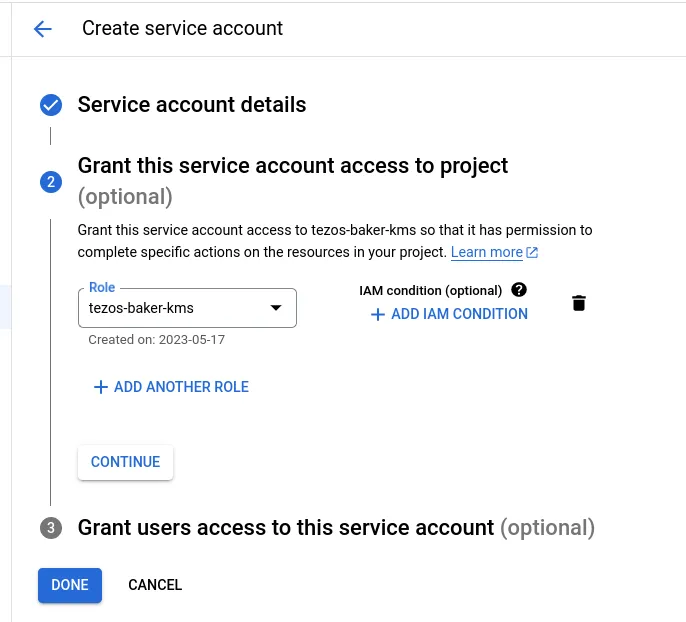Delete the role with the trash icon
The image size is (686, 622).
click(x=578, y=303)
